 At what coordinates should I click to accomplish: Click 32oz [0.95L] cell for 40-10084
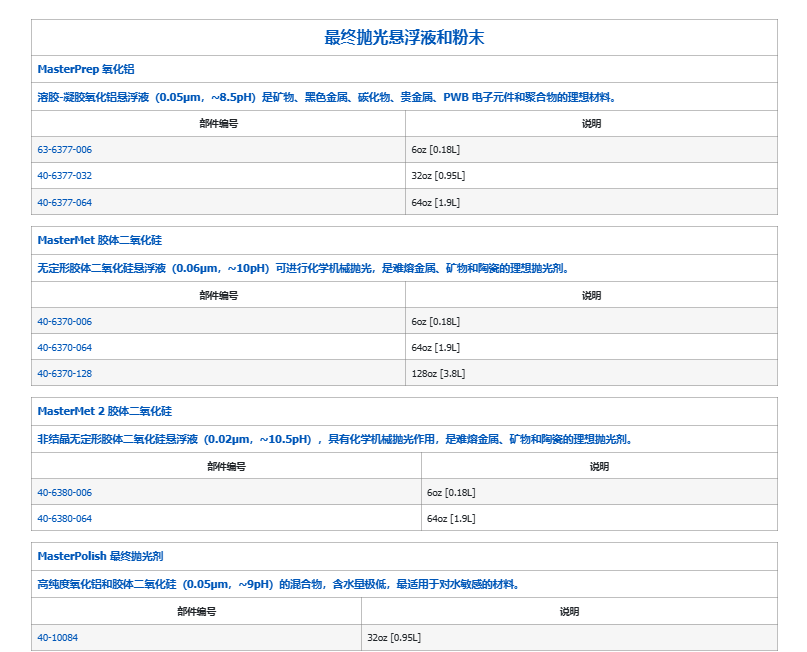point(569,637)
